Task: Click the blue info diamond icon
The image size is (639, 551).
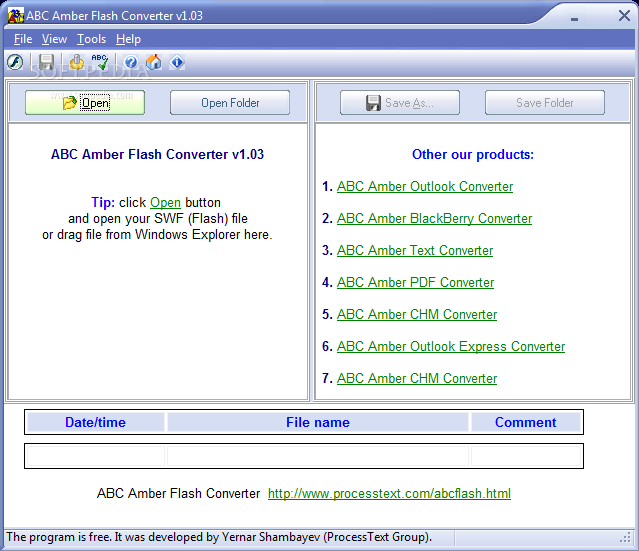Action: [x=177, y=62]
